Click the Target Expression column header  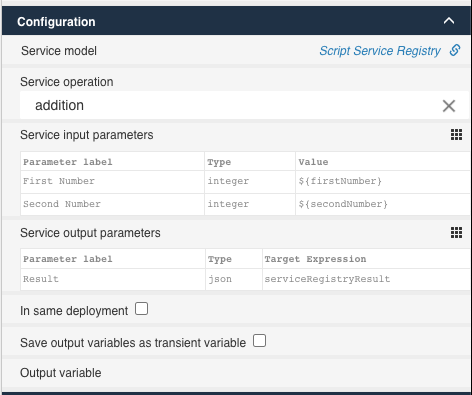point(366,259)
